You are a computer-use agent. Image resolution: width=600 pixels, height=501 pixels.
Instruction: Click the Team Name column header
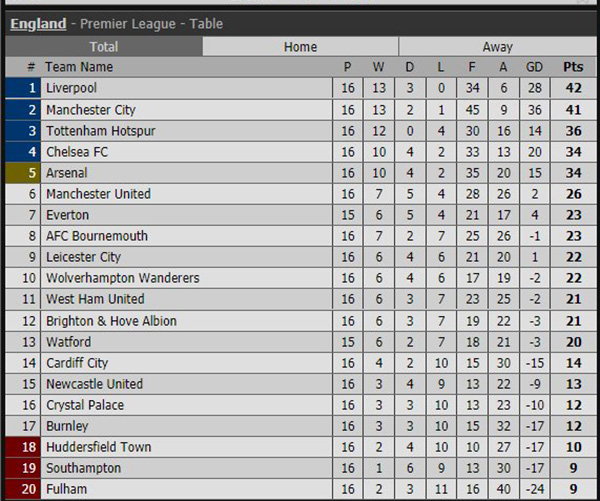click(79, 67)
